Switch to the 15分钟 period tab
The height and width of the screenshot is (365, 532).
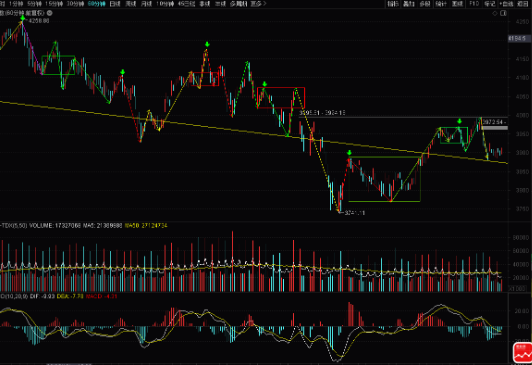click(x=54, y=4)
